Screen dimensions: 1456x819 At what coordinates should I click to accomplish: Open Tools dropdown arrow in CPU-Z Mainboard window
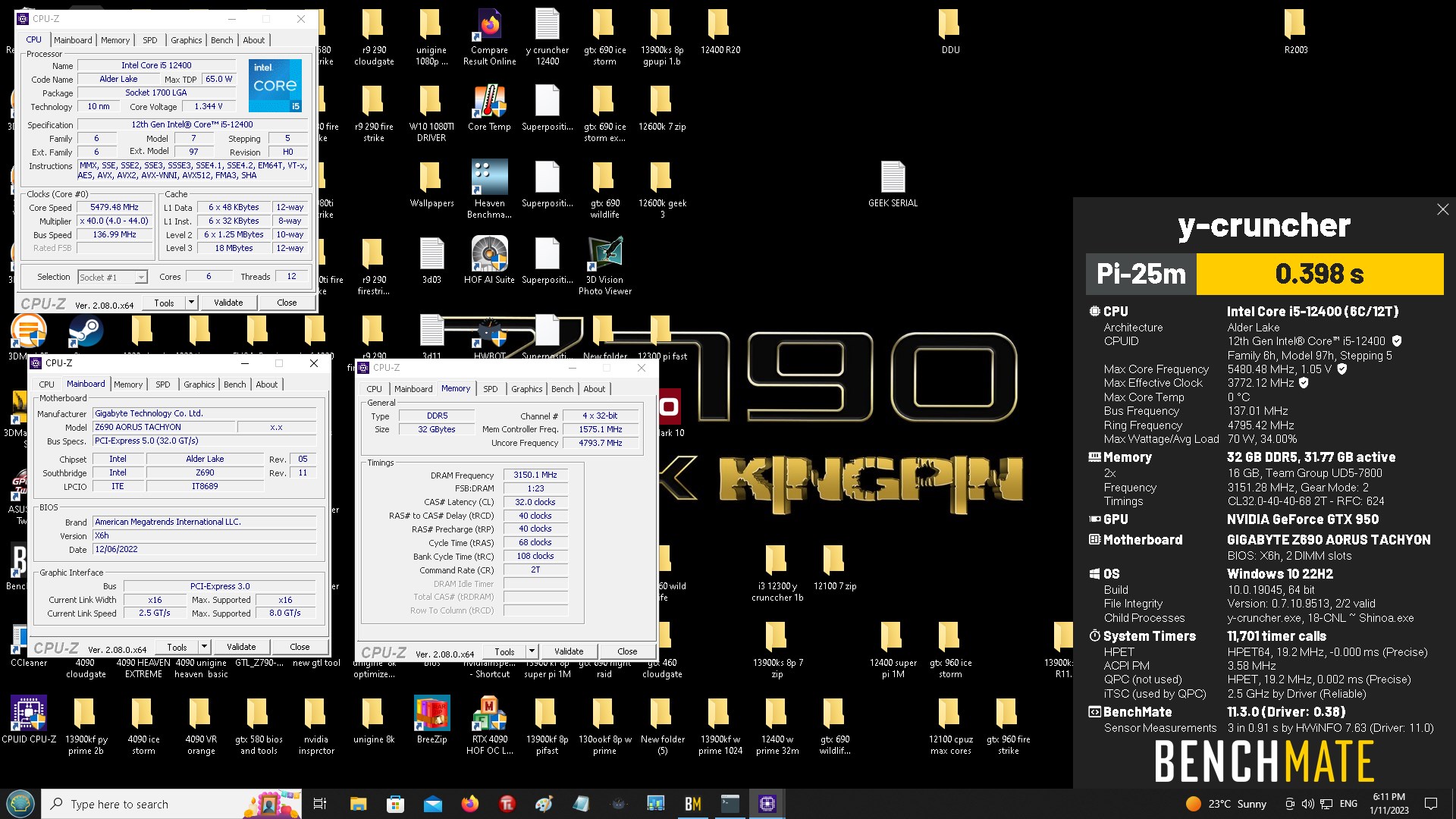tap(204, 647)
